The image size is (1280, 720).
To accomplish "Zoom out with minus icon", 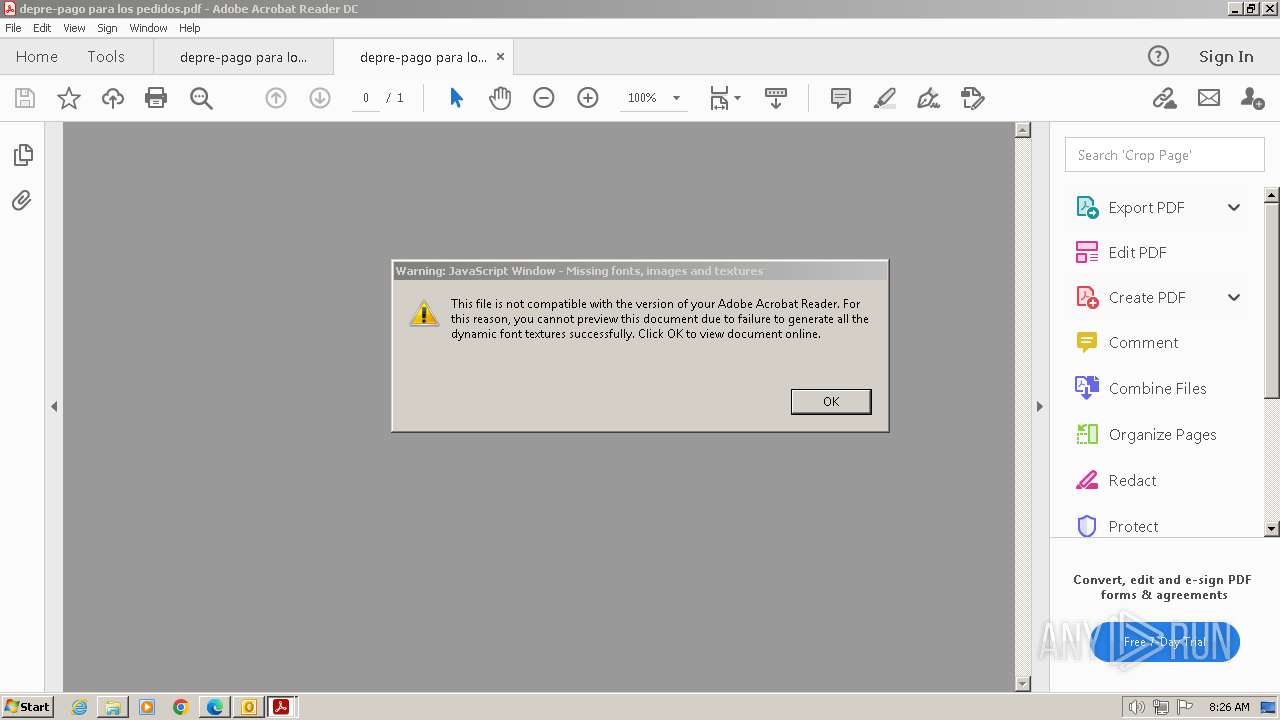I will [x=544, y=98].
